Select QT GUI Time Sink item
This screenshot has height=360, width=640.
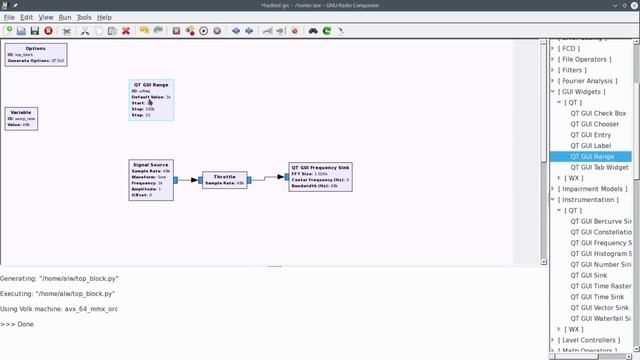[x=597, y=297]
